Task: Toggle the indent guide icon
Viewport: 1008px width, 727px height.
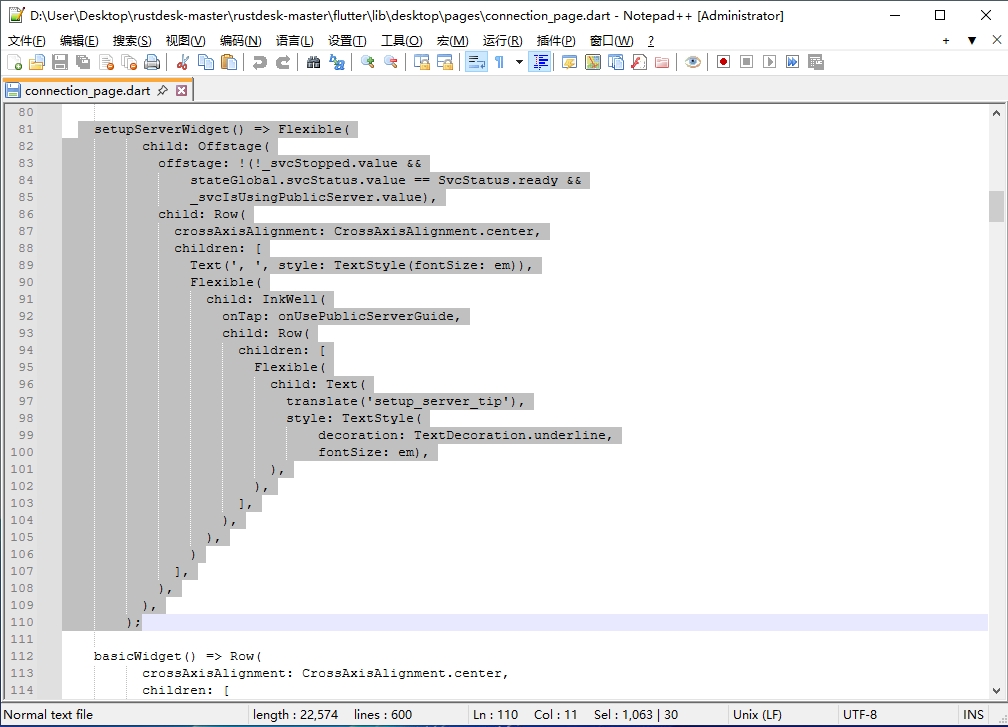Action: click(540, 62)
